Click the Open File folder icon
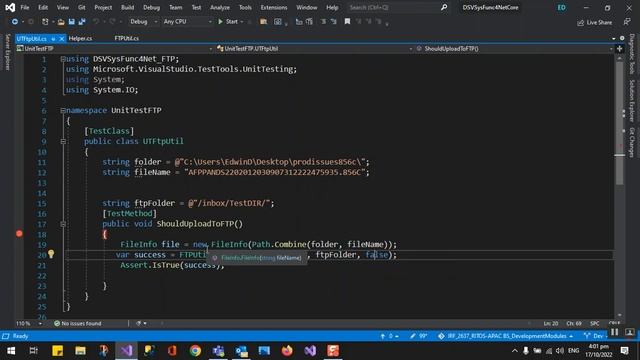Viewport: 640px width, 360px height. coord(61,22)
